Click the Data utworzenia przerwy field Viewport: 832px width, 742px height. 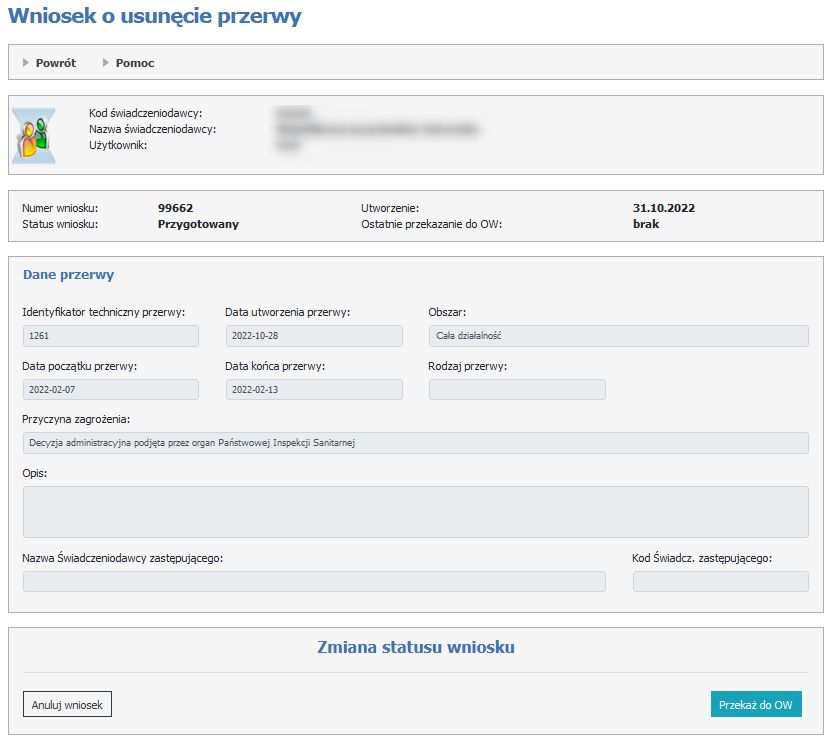tap(313, 336)
